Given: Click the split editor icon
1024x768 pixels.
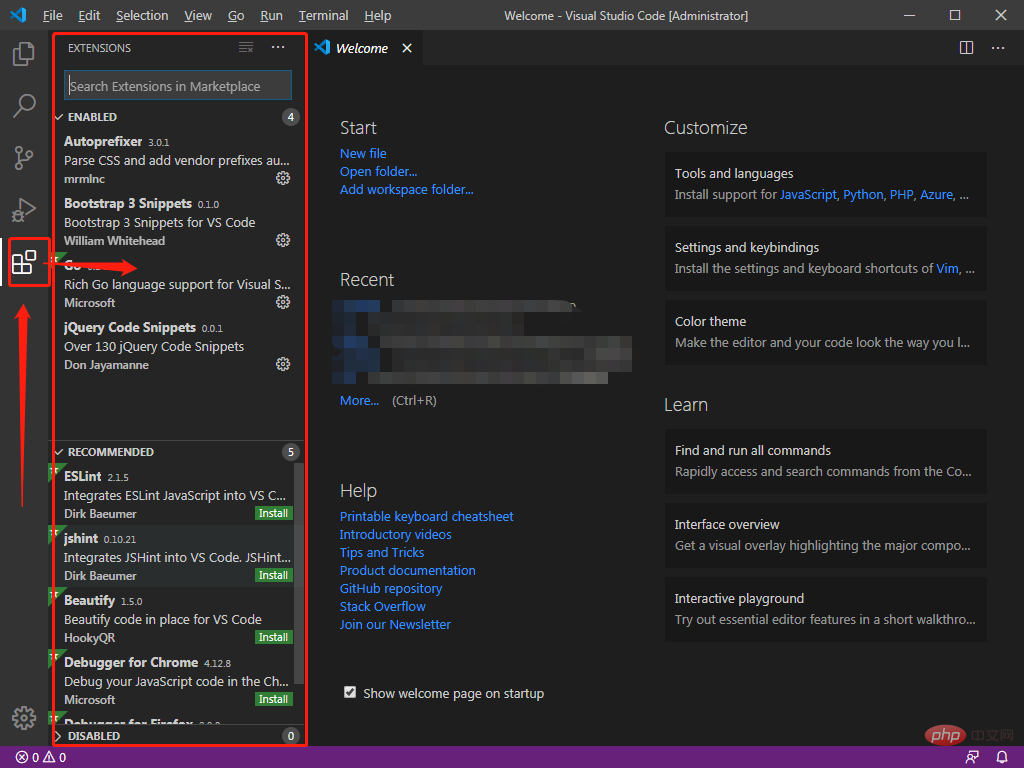Looking at the screenshot, I should (x=966, y=48).
